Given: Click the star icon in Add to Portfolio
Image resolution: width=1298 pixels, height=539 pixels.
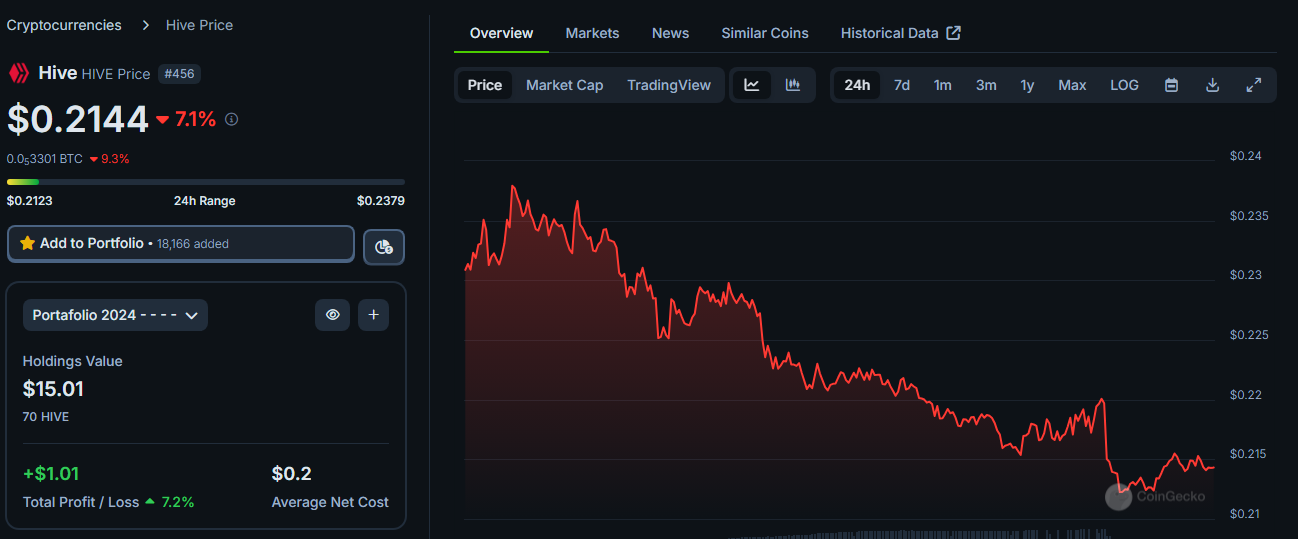Looking at the screenshot, I should [x=27, y=243].
